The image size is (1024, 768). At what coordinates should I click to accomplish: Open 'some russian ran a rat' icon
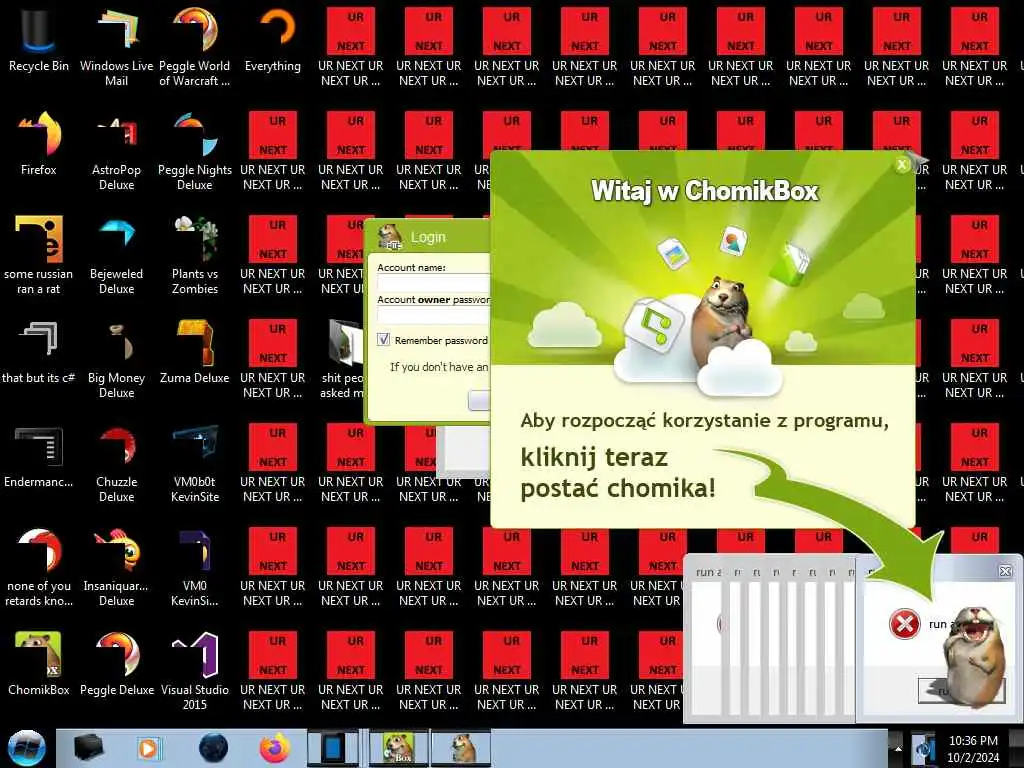39,255
